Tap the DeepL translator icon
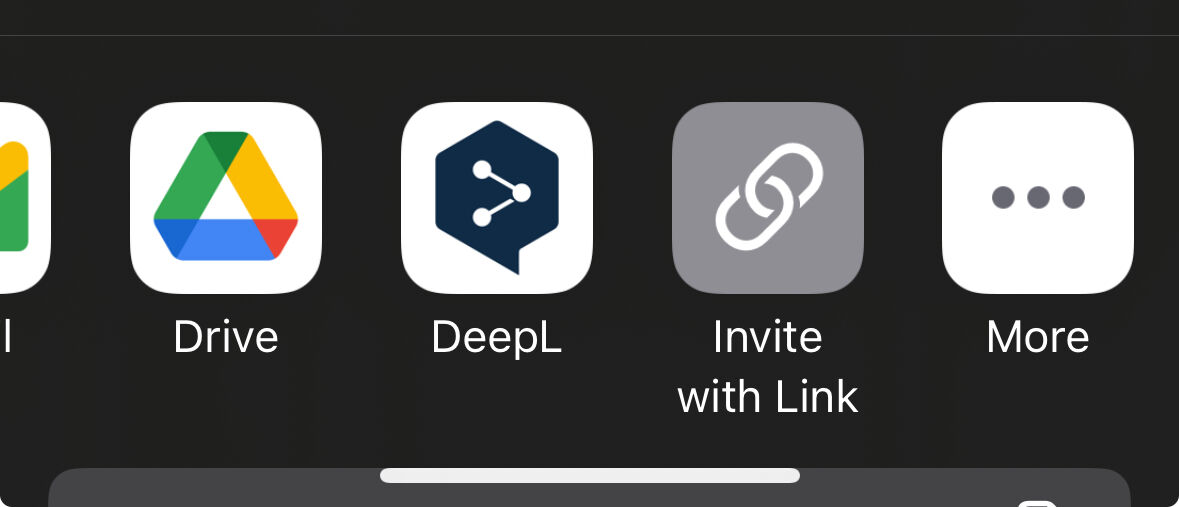Screen dimensions: 1179x507 [496, 198]
